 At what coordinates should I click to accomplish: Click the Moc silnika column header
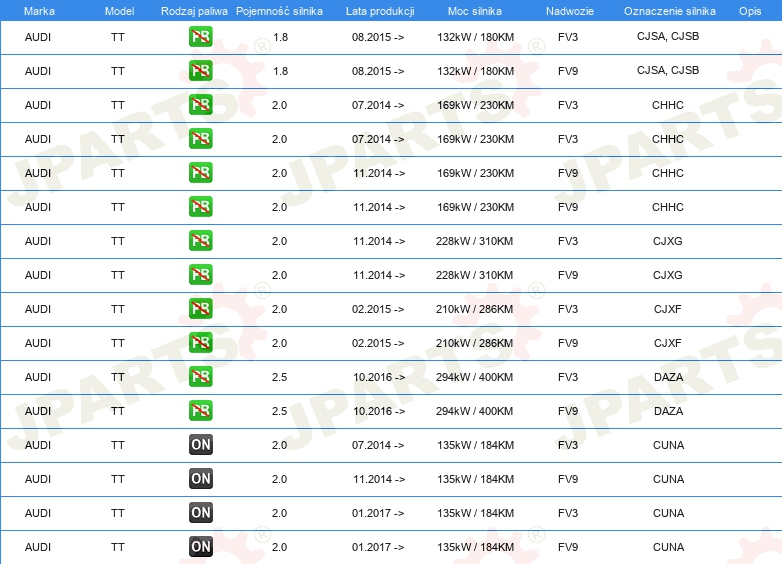pyautogui.click(x=475, y=10)
